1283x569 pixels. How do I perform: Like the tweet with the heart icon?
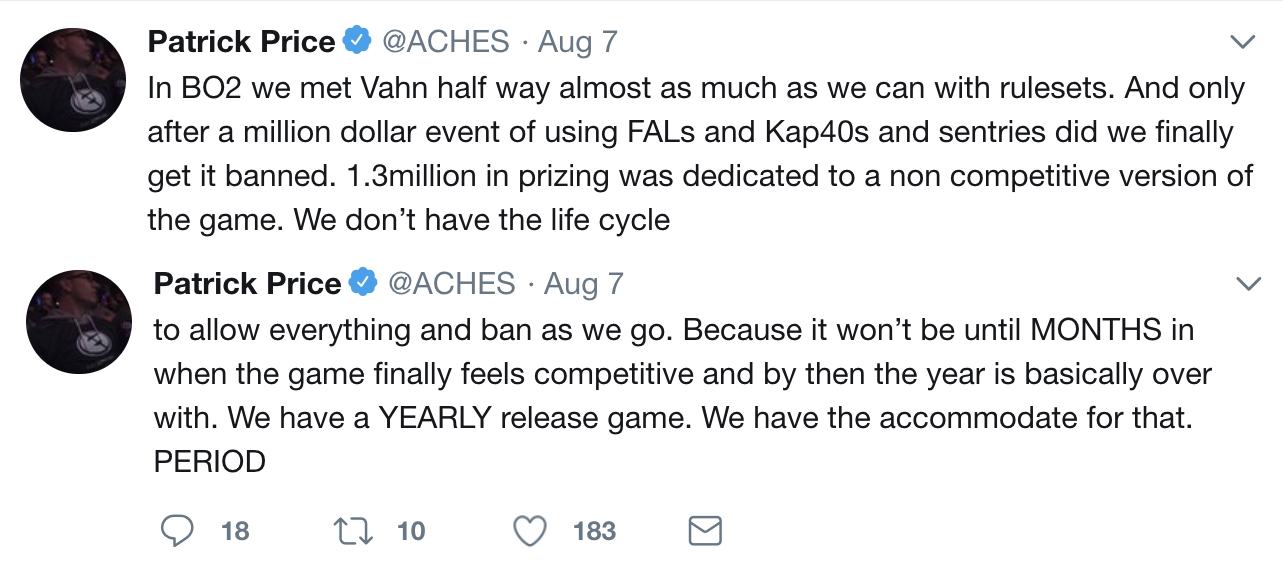tap(529, 530)
